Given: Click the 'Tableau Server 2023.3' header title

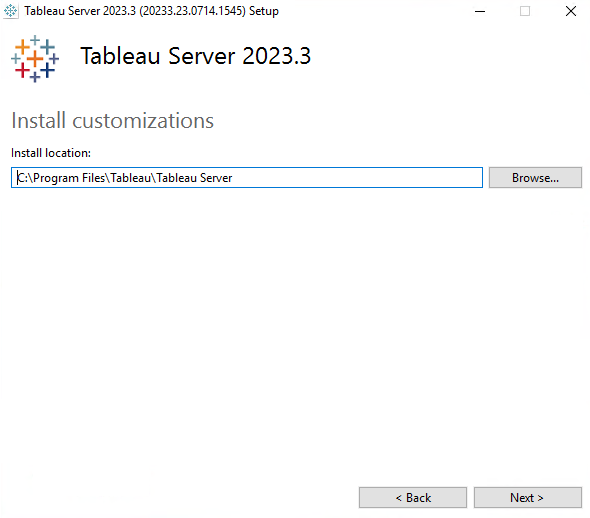Looking at the screenshot, I should (x=196, y=56).
